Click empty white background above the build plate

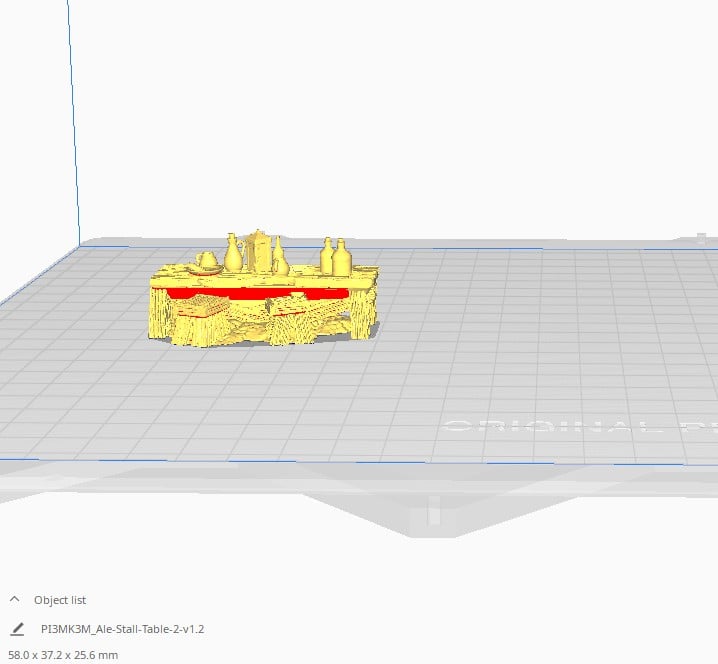pyautogui.click(x=400, y=110)
